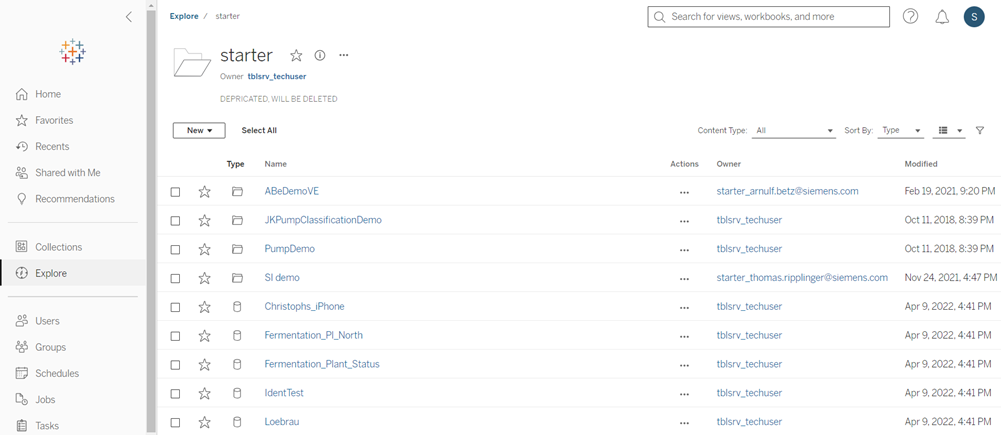Show starter project details info icon
The image size is (1001, 435).
click(320, 56)
